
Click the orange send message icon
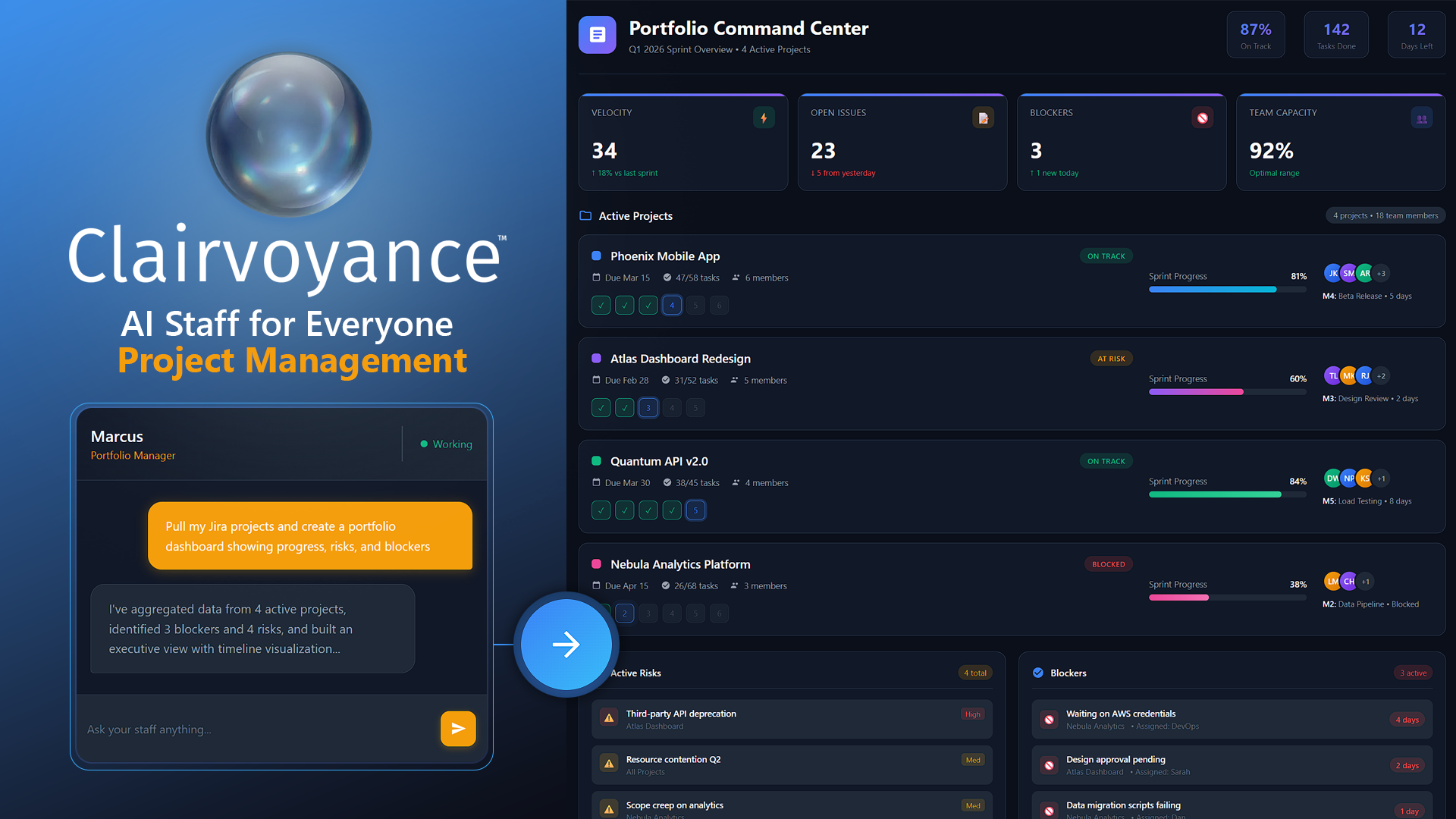(x=458, y=729)
